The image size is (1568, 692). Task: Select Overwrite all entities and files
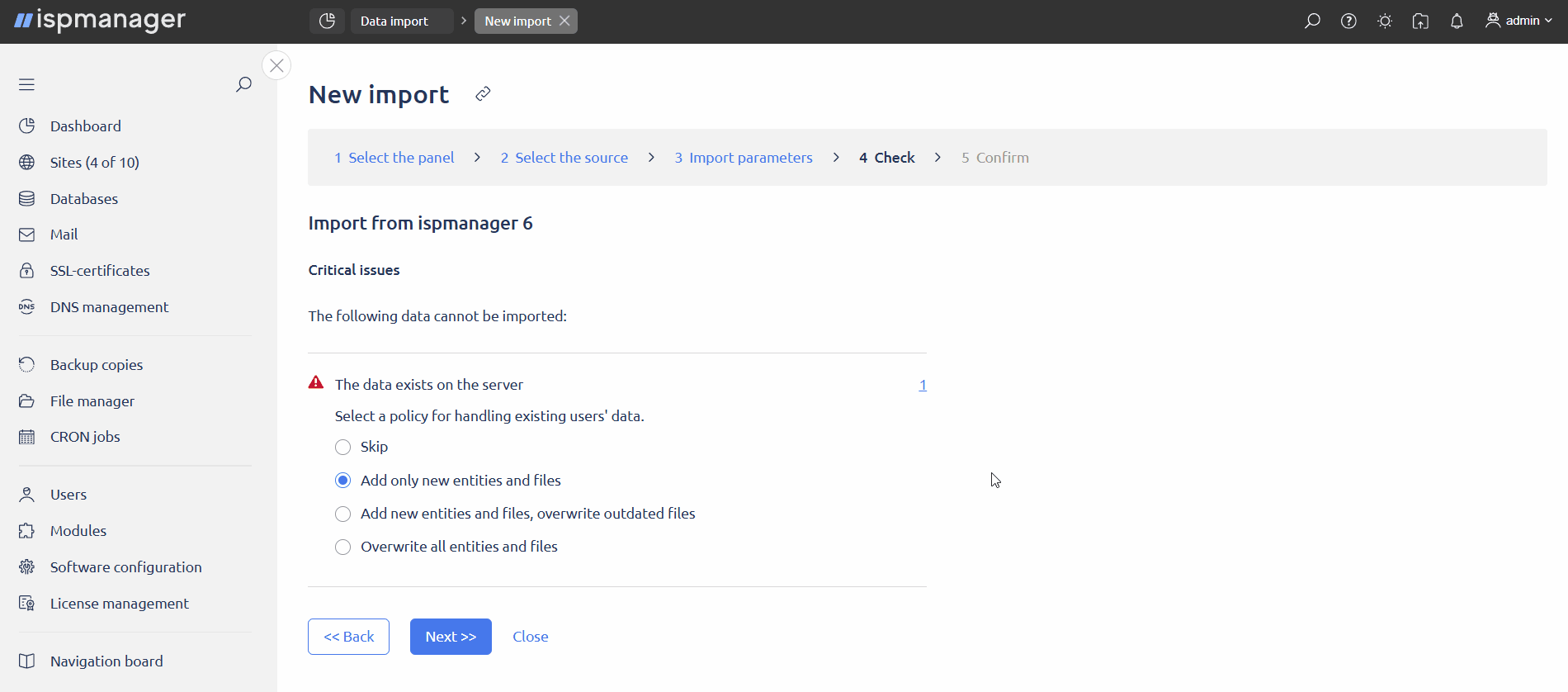point(343,547)
